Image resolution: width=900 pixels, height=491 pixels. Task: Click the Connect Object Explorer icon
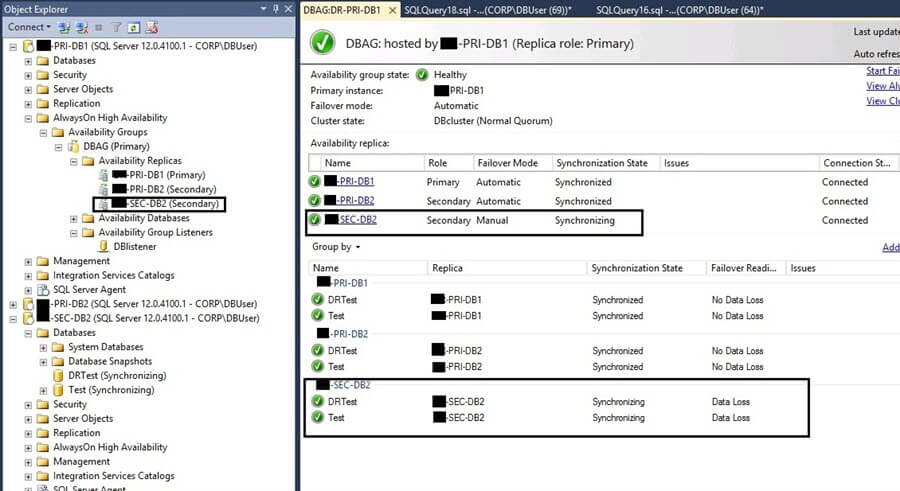tap(66, 27)
